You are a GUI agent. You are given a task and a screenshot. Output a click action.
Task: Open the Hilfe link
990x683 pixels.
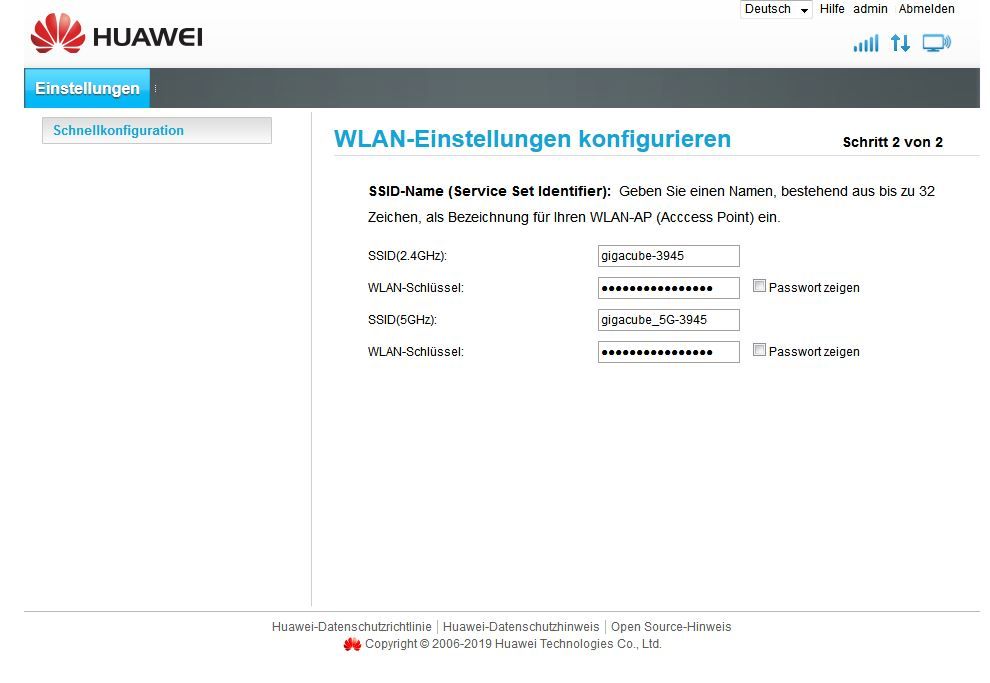click(x=832, y=9)
